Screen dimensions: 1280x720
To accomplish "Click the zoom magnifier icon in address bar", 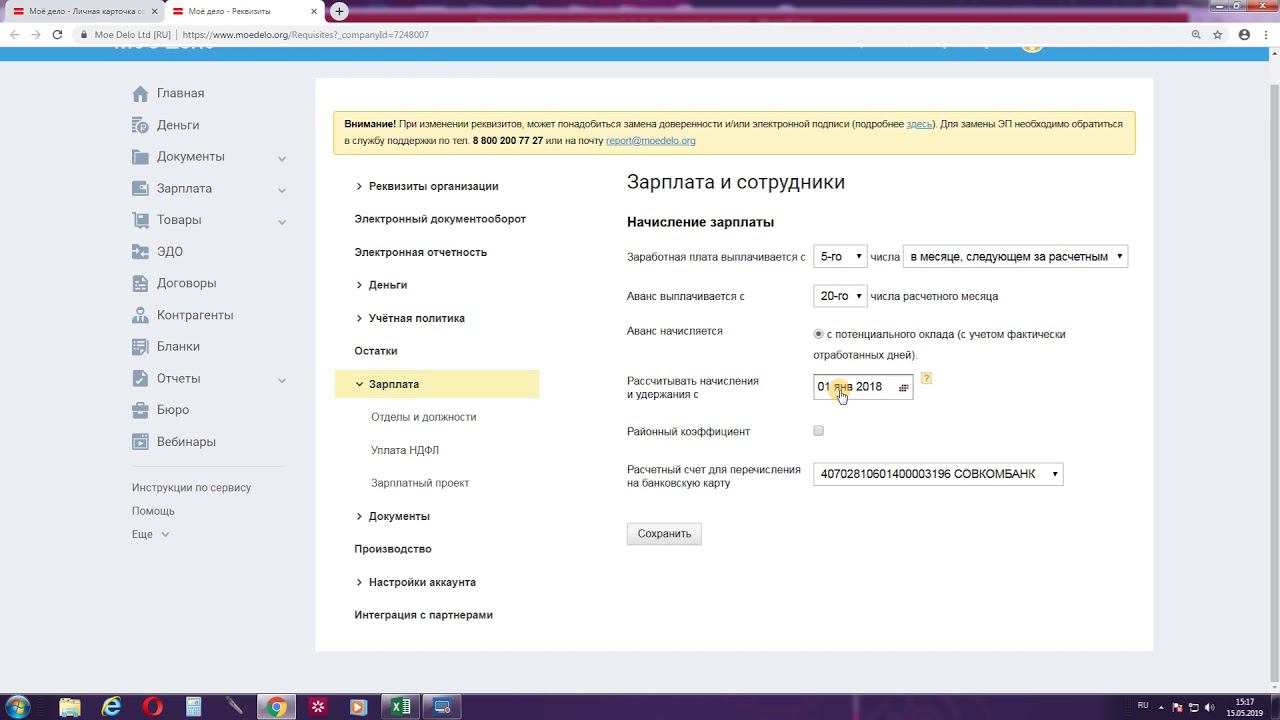I will pos(1196,34).
